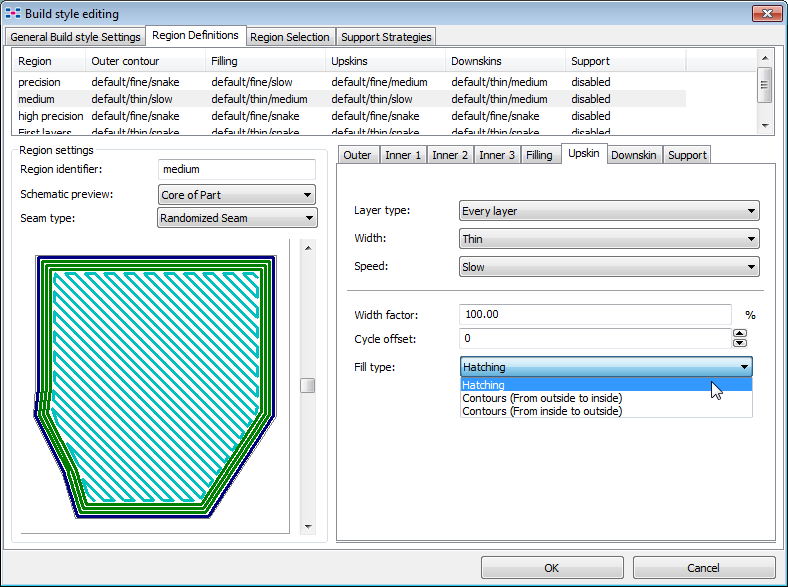Image resolution: width=788 pixels, height=587 pixels.
Task: Expand the Width dropdown
Action: [x=609, y=239]
